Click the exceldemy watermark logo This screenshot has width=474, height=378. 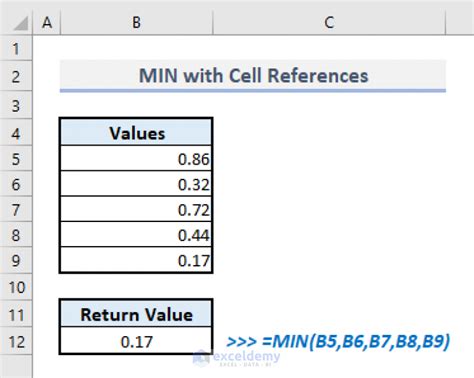click(237, 358)
